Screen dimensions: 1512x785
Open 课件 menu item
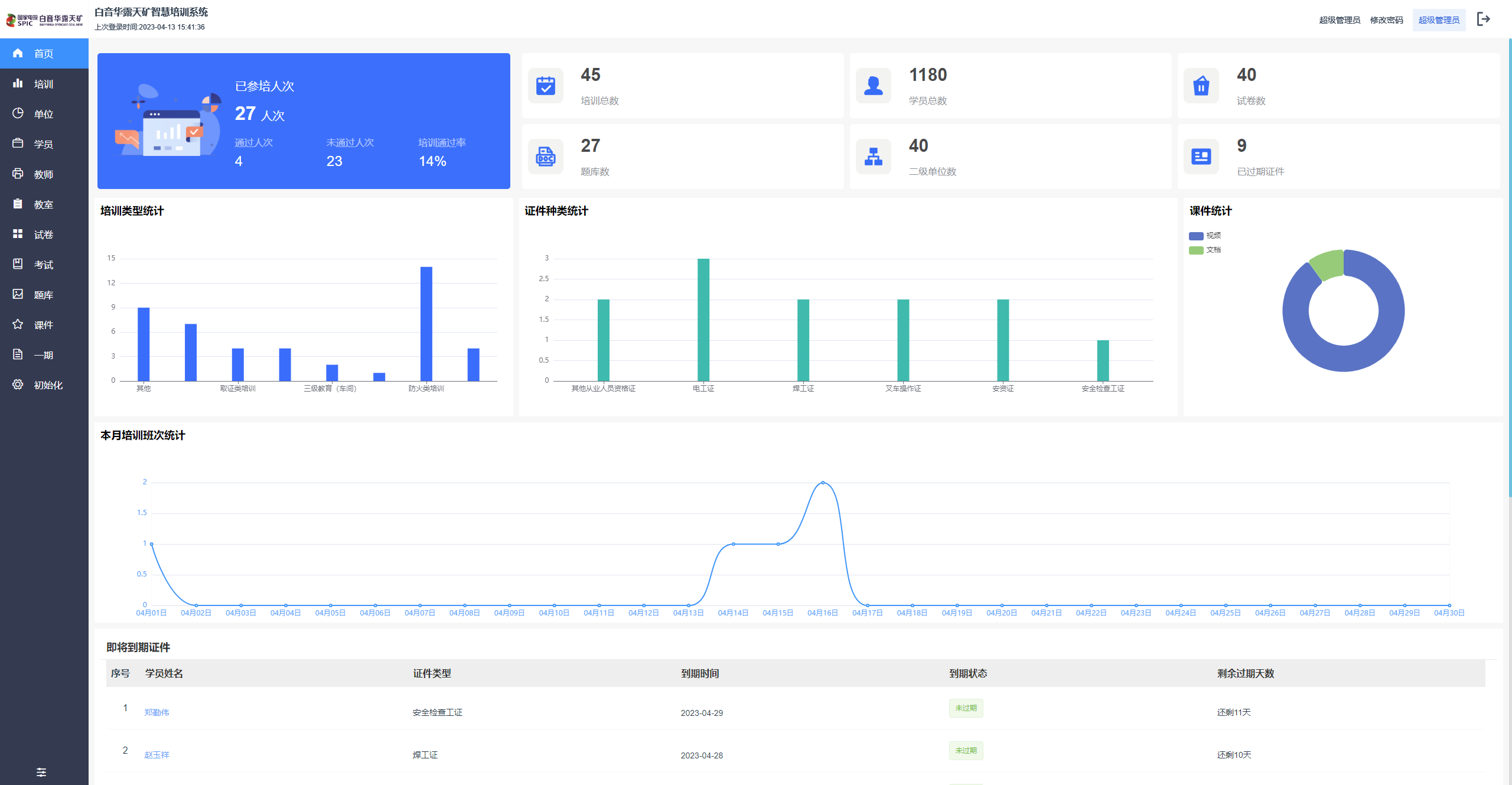click(x=44, y=325)
